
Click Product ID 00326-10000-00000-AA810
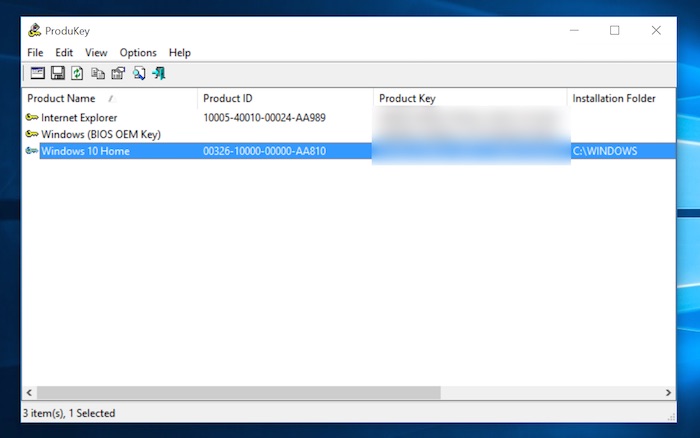[x=264, y=151]
